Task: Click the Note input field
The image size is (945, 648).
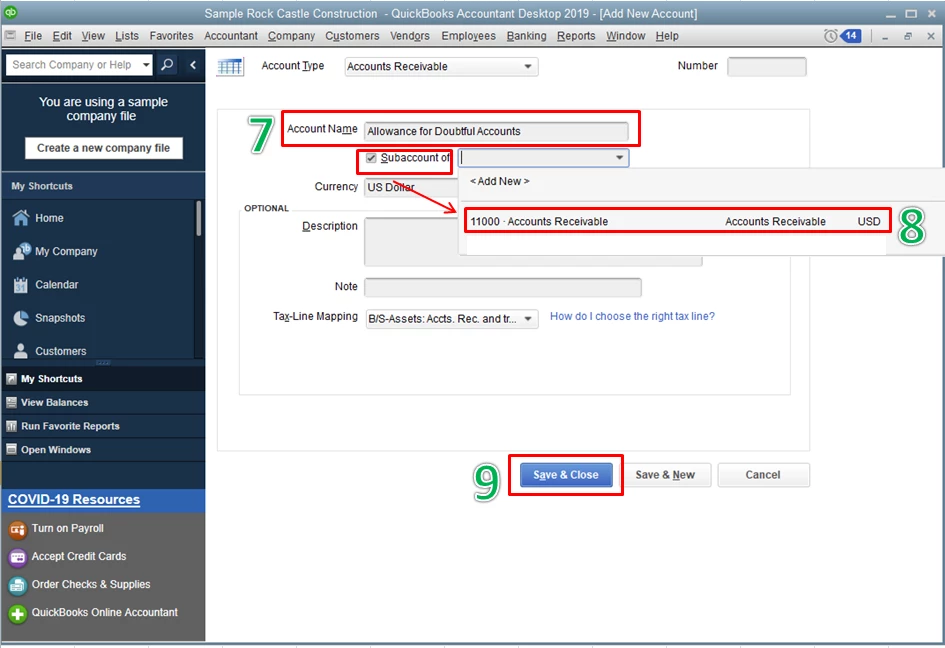Action: [503, 287]
